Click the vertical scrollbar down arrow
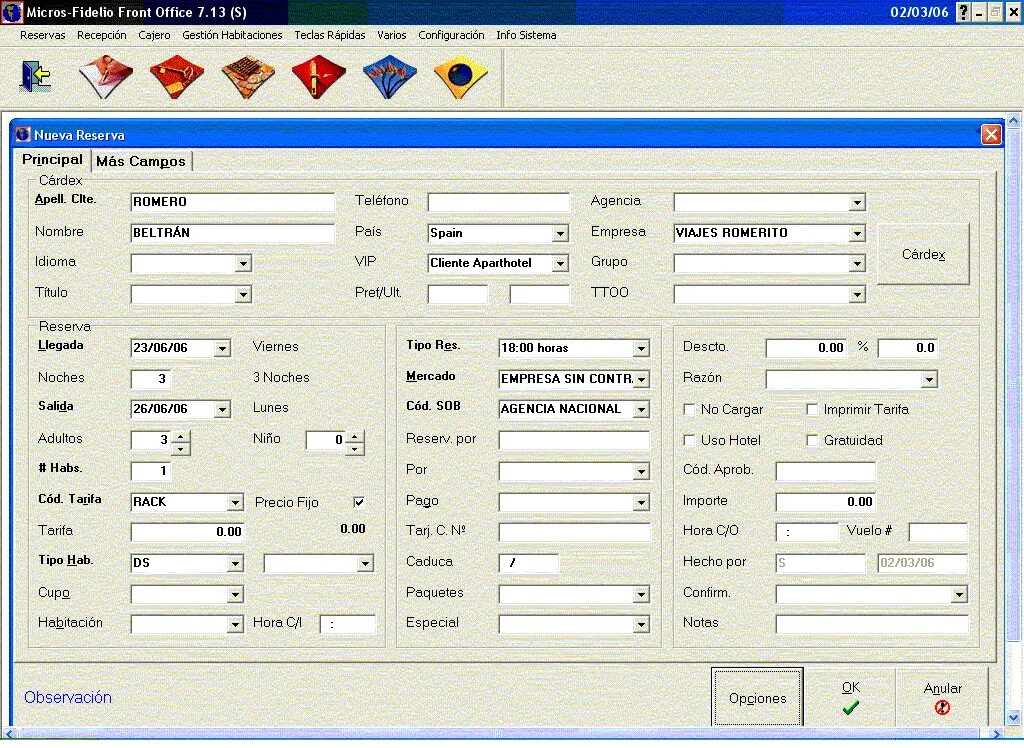This screenshot has width=1024, height=748. coord(1013,717)
